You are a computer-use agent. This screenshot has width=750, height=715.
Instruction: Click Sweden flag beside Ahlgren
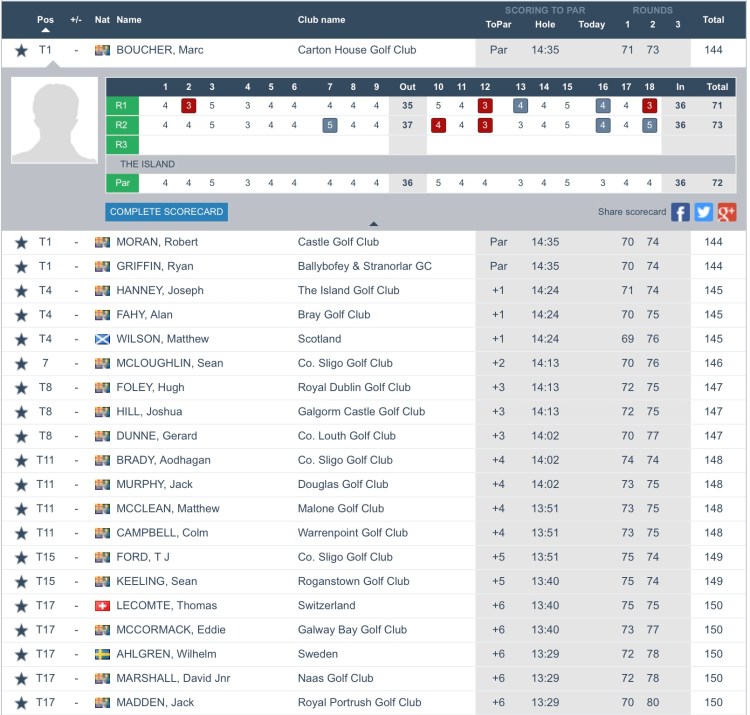pyautogui.click(x=102, y=654)
